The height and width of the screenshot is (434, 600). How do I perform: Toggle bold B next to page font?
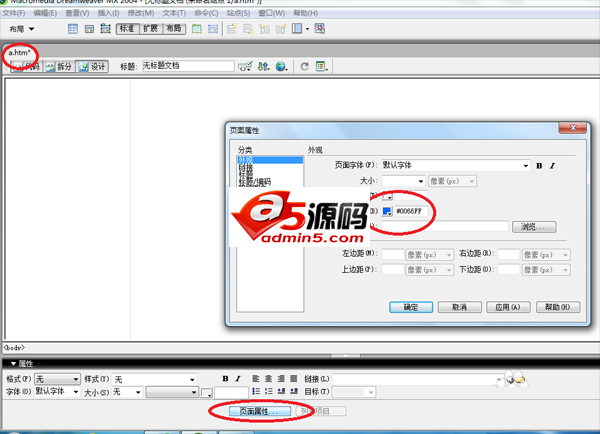click(x=539, y=166)
